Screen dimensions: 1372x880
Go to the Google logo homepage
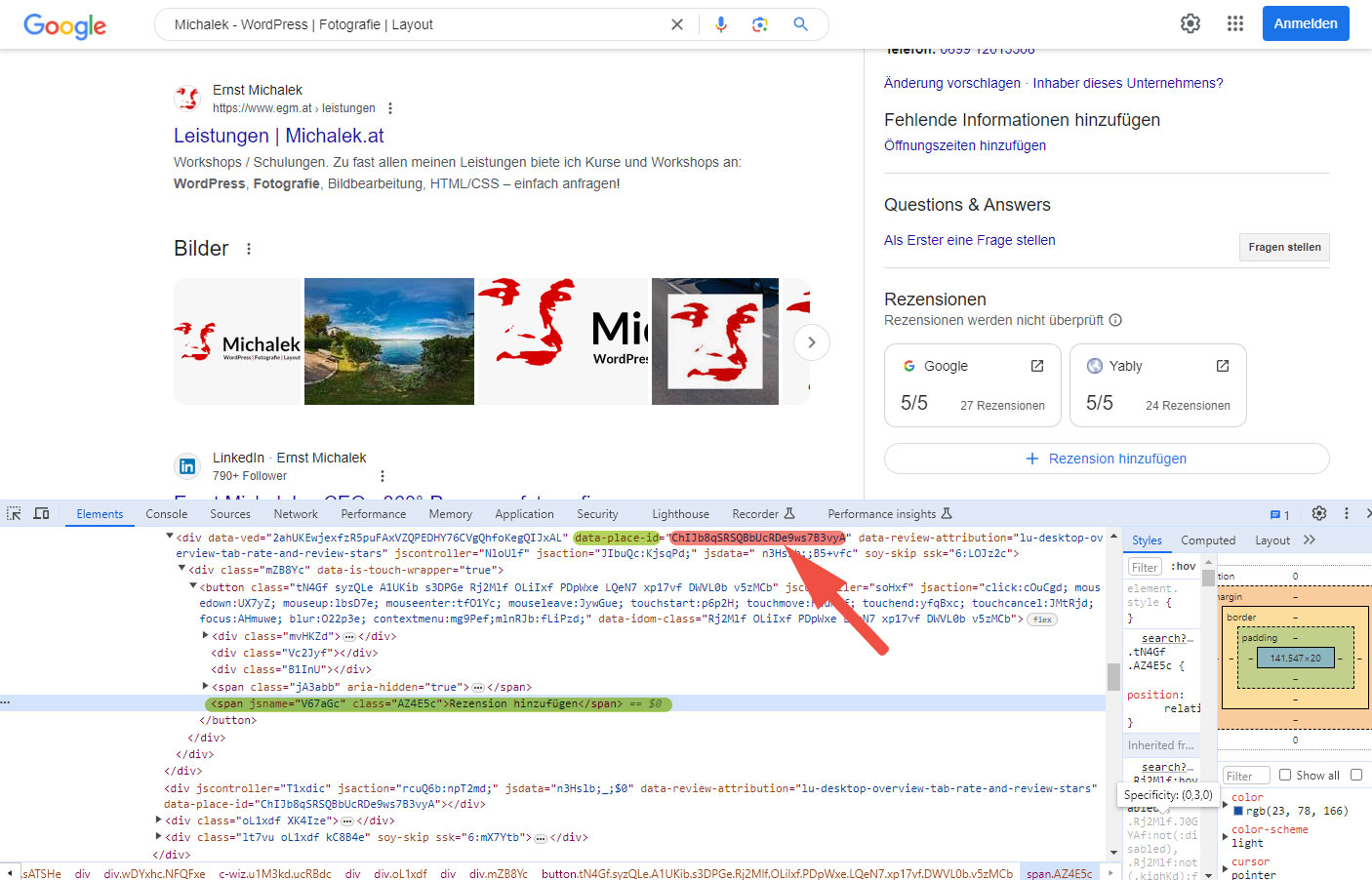(x=64, y=25)
